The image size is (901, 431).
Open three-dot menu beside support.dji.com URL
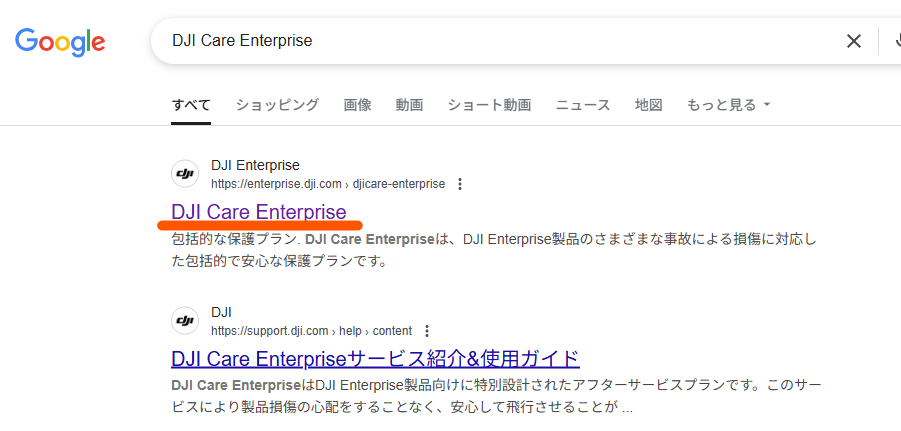pyautogui.click(x=426, y=331)
